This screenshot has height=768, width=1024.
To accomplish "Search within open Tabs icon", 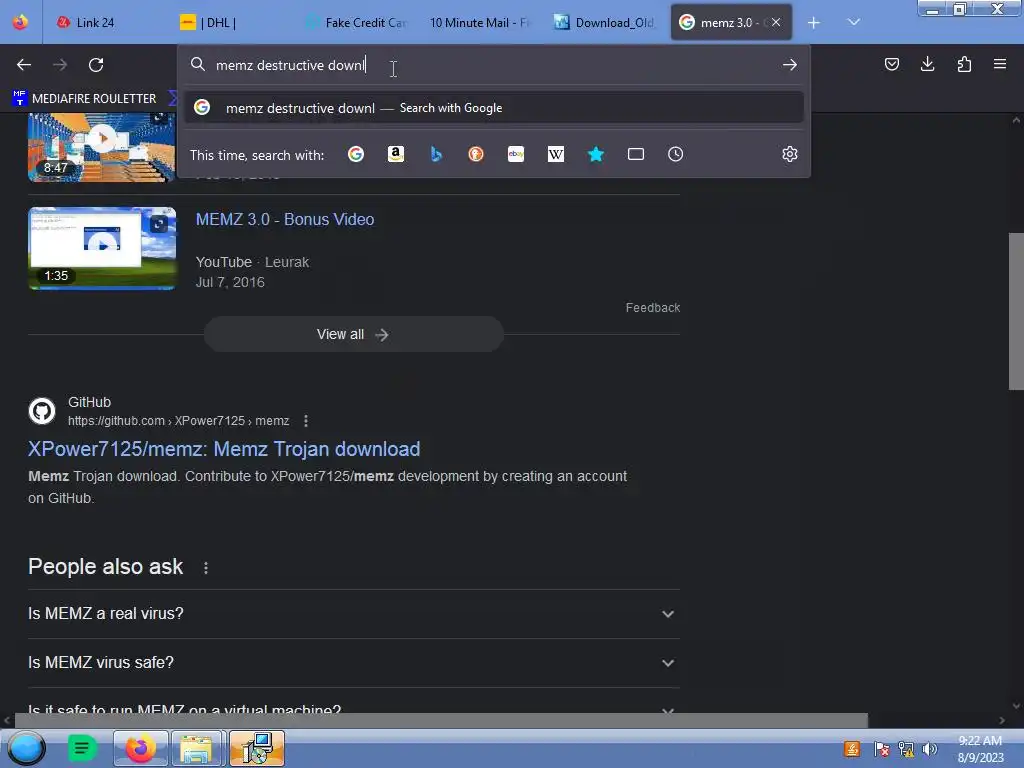I will point(635,154).
